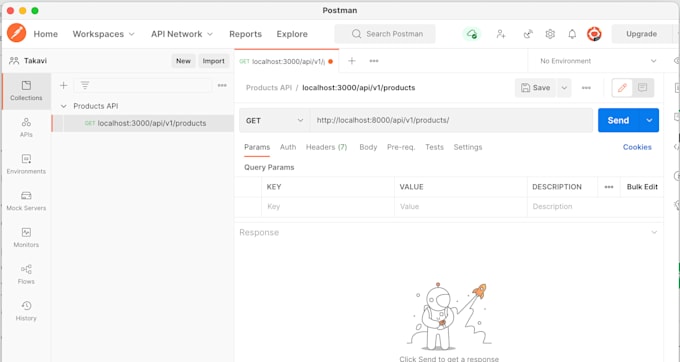Click the Upgrade button
The height and width of the screenshot is (362, 680).
(x=641, y=34)
